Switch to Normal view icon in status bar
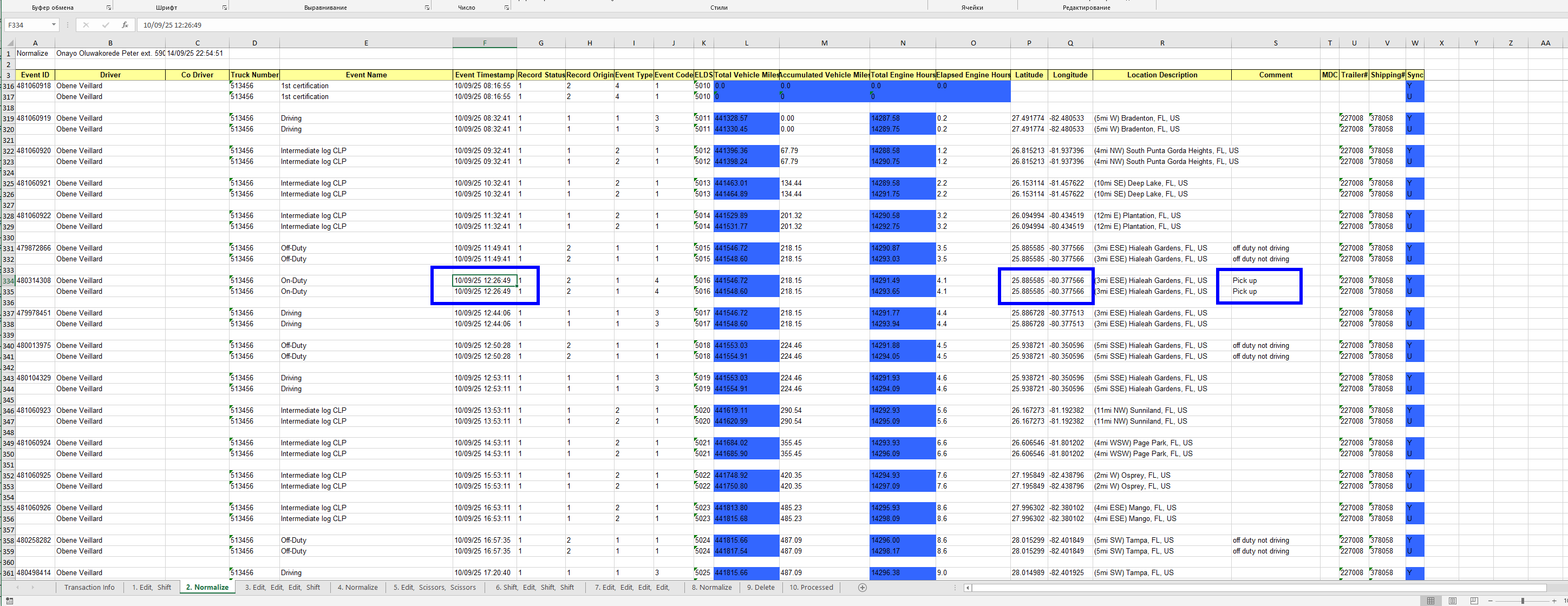The width and height of the screenshot is (1568, 606). 1430,601
